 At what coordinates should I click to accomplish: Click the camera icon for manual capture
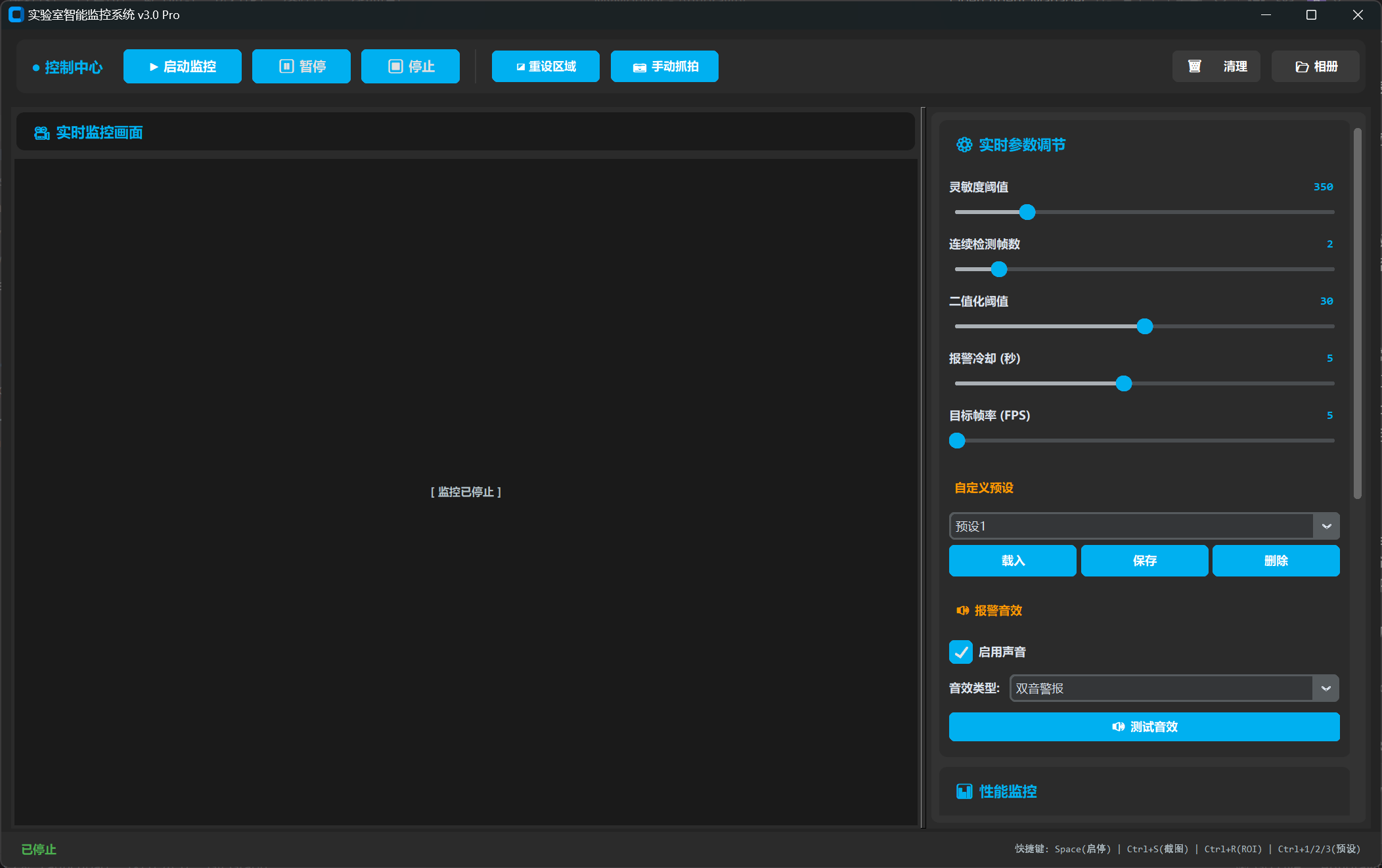click(x=638, y=66)
